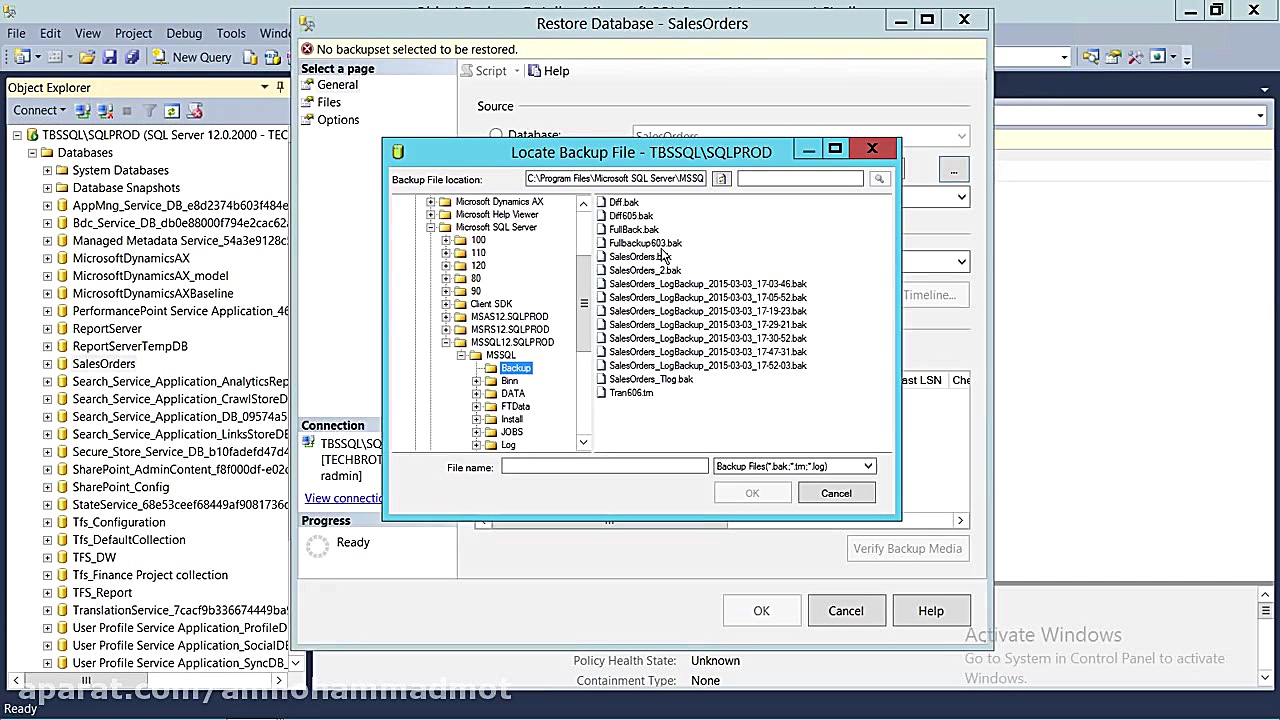Select the SalesOrders_Tlog.bak backup file

650,379
